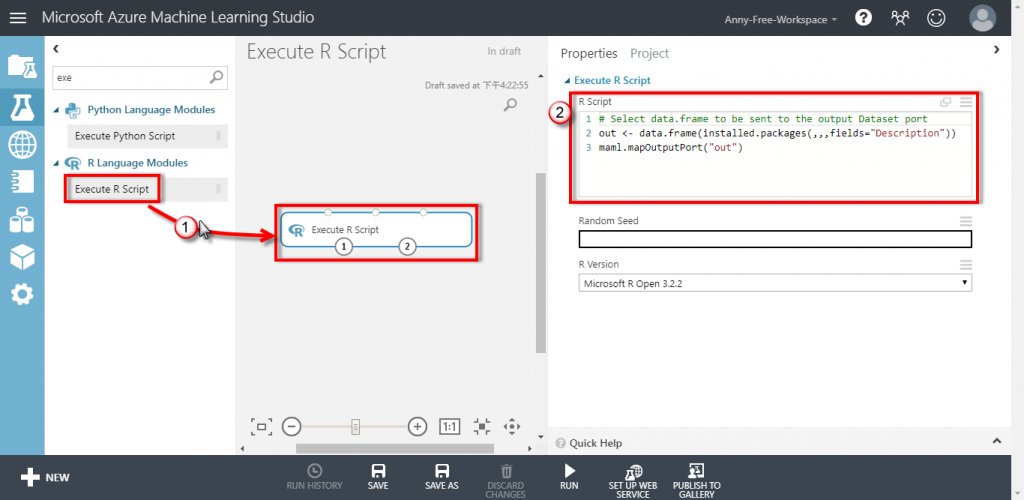Click the center canvas selection icon
This screenshot has width=1024, height=500.
(481, 427)
